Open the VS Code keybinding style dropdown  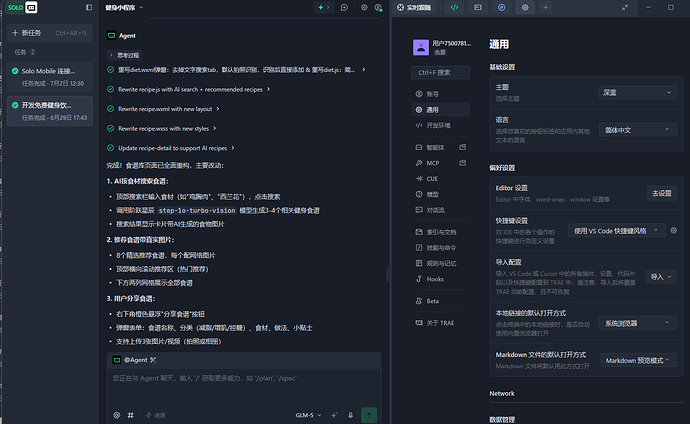pyautogui.click(x=617, y=231)
